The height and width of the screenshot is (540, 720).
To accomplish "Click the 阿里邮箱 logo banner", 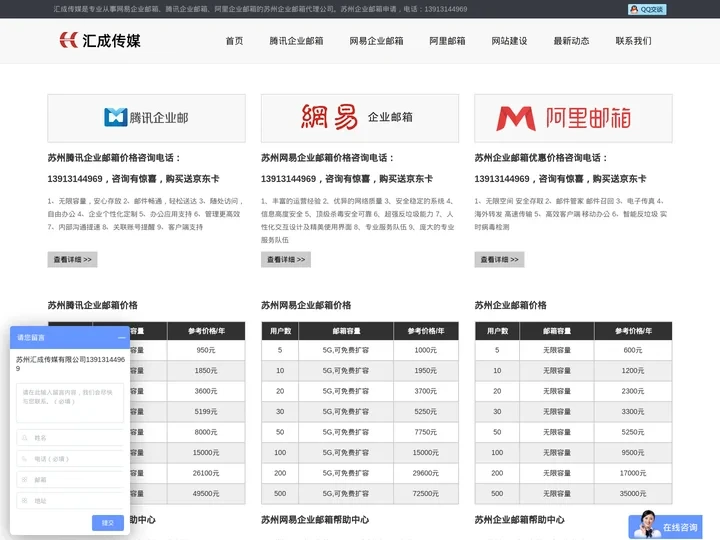I will point(573,118).
